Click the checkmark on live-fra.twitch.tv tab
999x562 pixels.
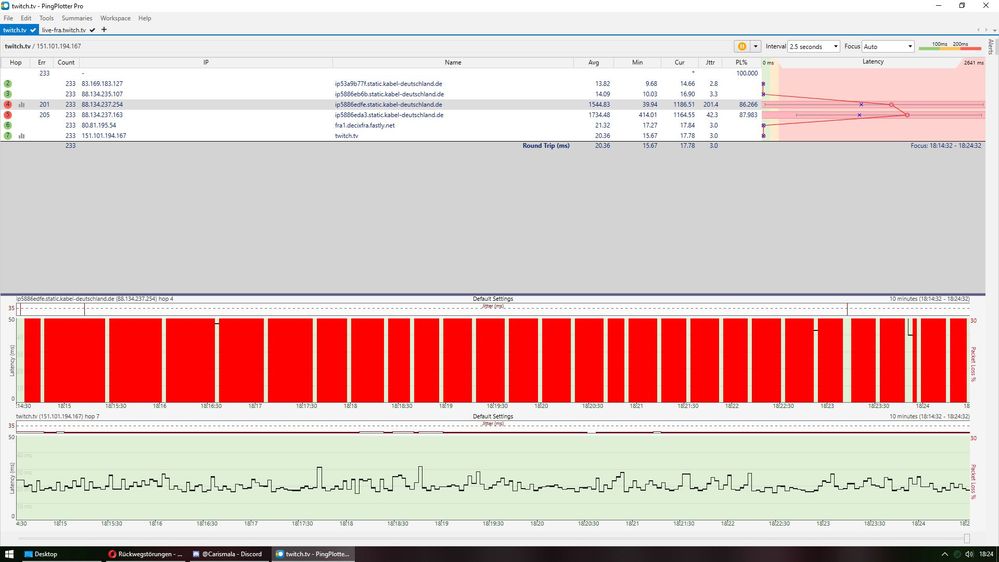(x=92, y=30)
